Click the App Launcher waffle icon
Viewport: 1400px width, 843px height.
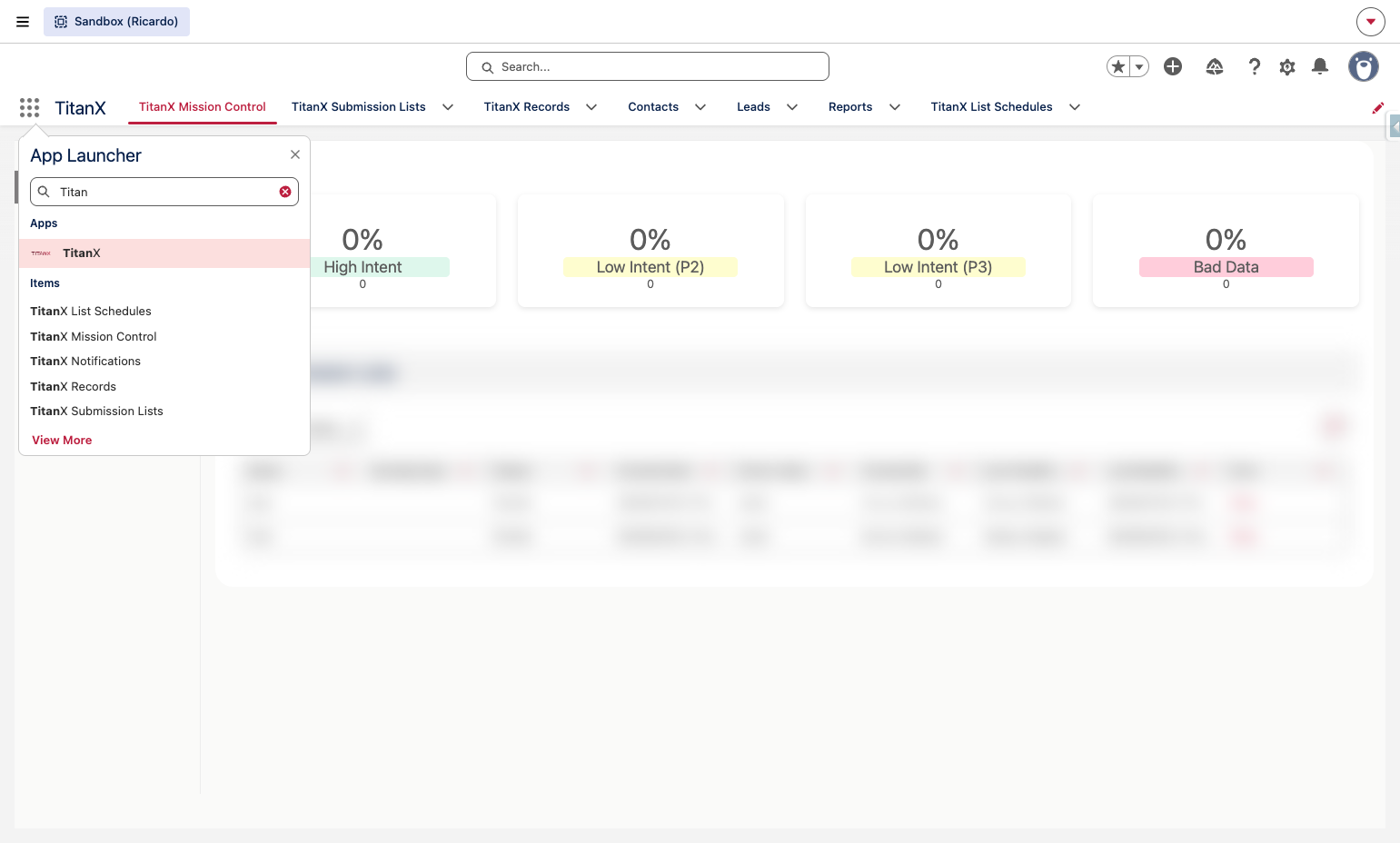tap(29, 108)
